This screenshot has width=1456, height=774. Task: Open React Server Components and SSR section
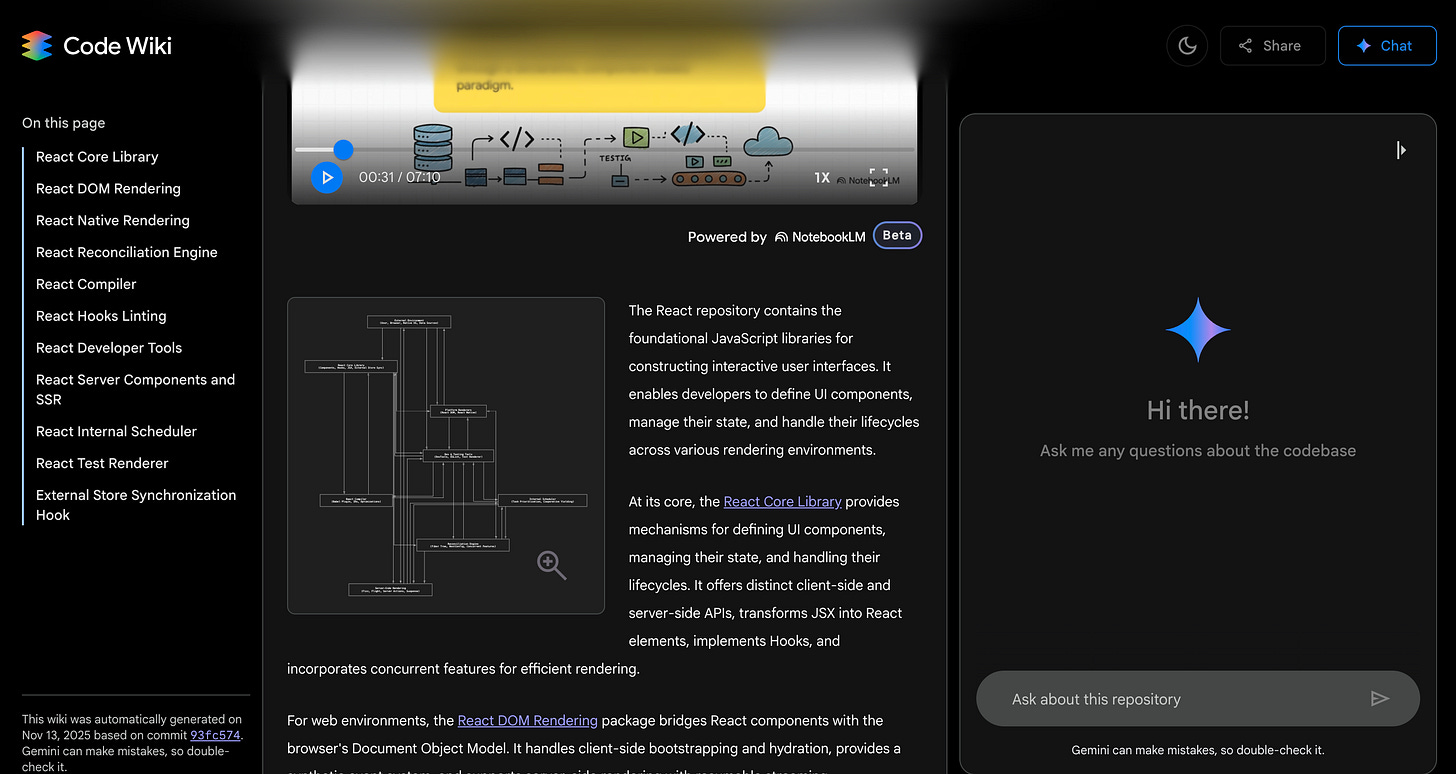[136, 389]
